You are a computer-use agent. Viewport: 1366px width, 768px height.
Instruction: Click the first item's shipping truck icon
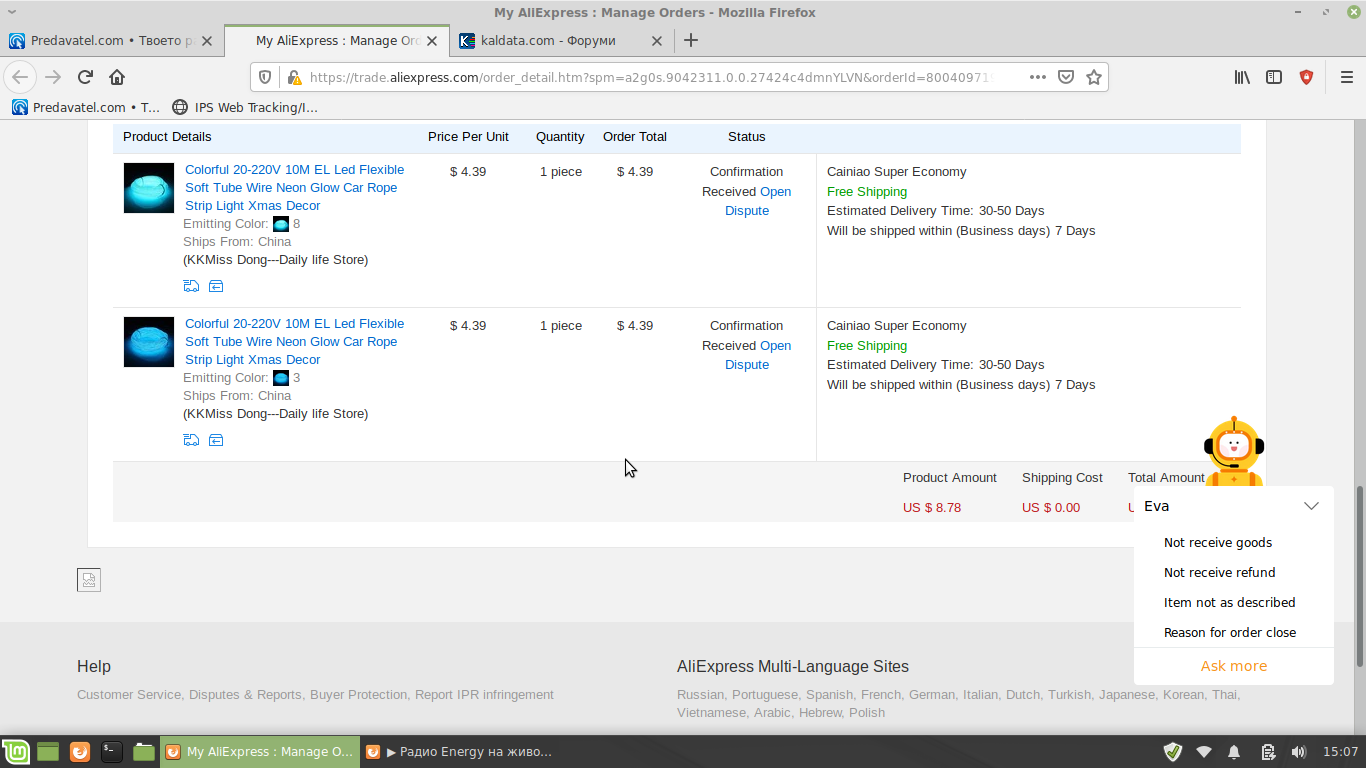click(x=192, y=286)
